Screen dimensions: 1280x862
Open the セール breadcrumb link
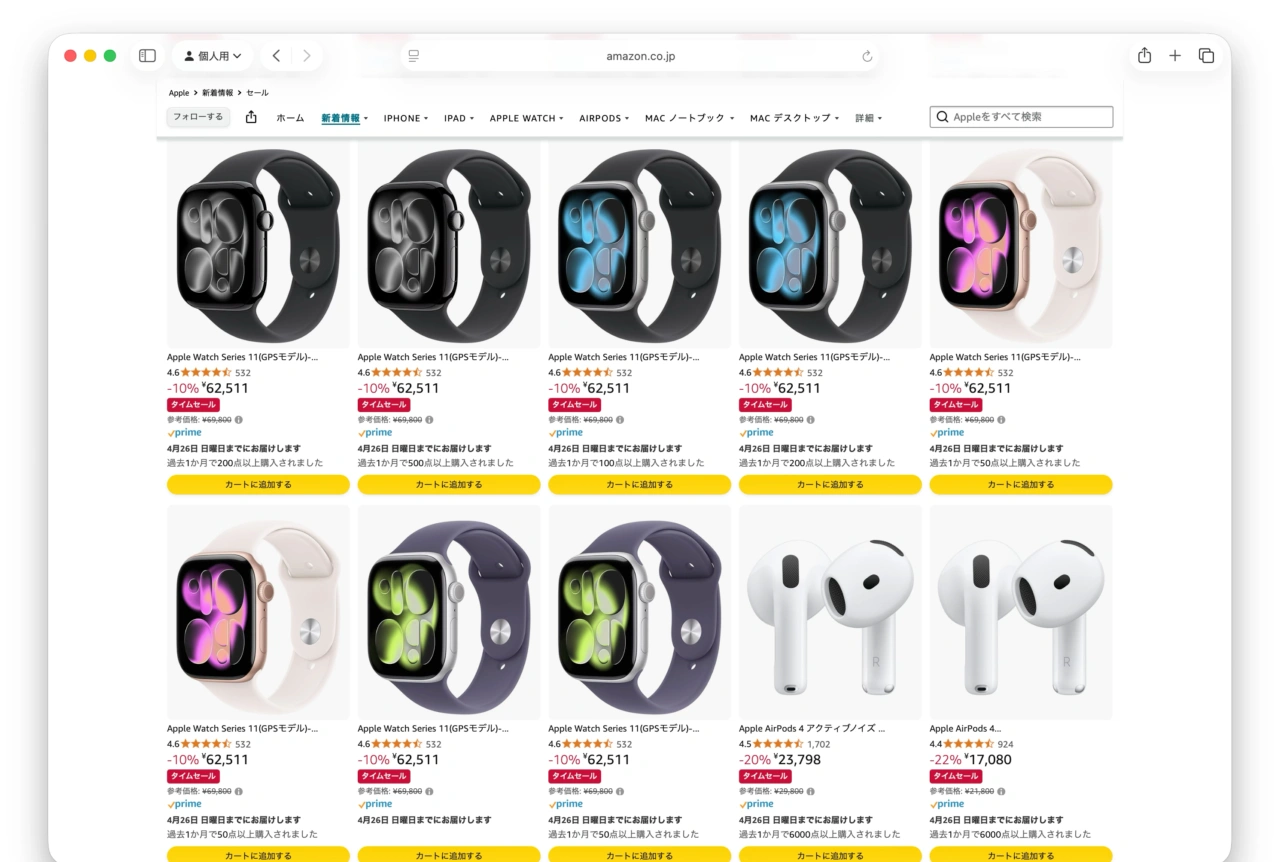pos(257,92)
